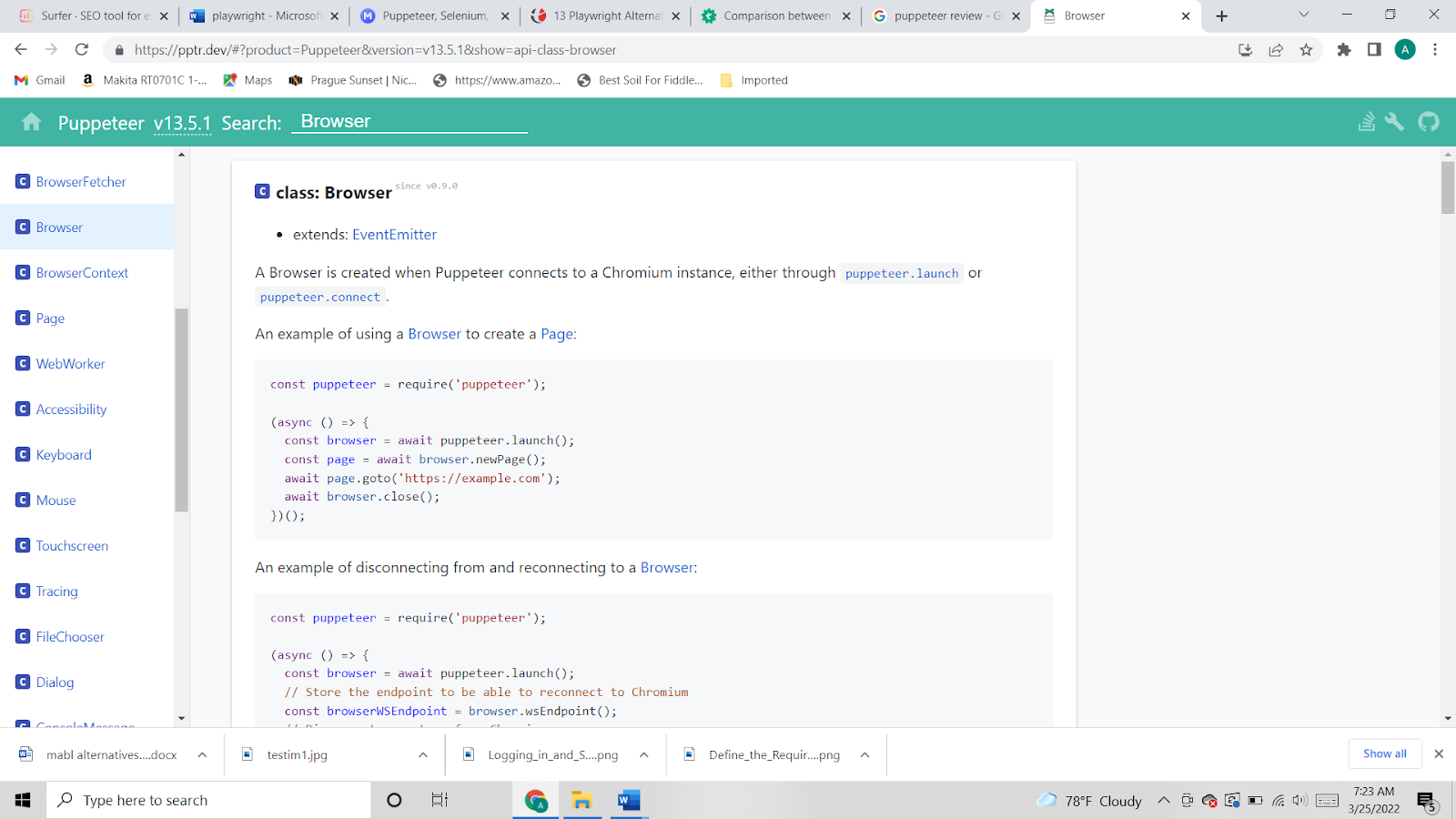
Task: Click the volume icon in system tray
Action: point(1299,801)
